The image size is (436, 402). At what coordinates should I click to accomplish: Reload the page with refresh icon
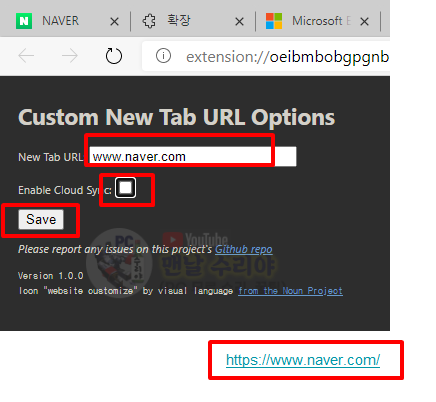coord(114,56)
